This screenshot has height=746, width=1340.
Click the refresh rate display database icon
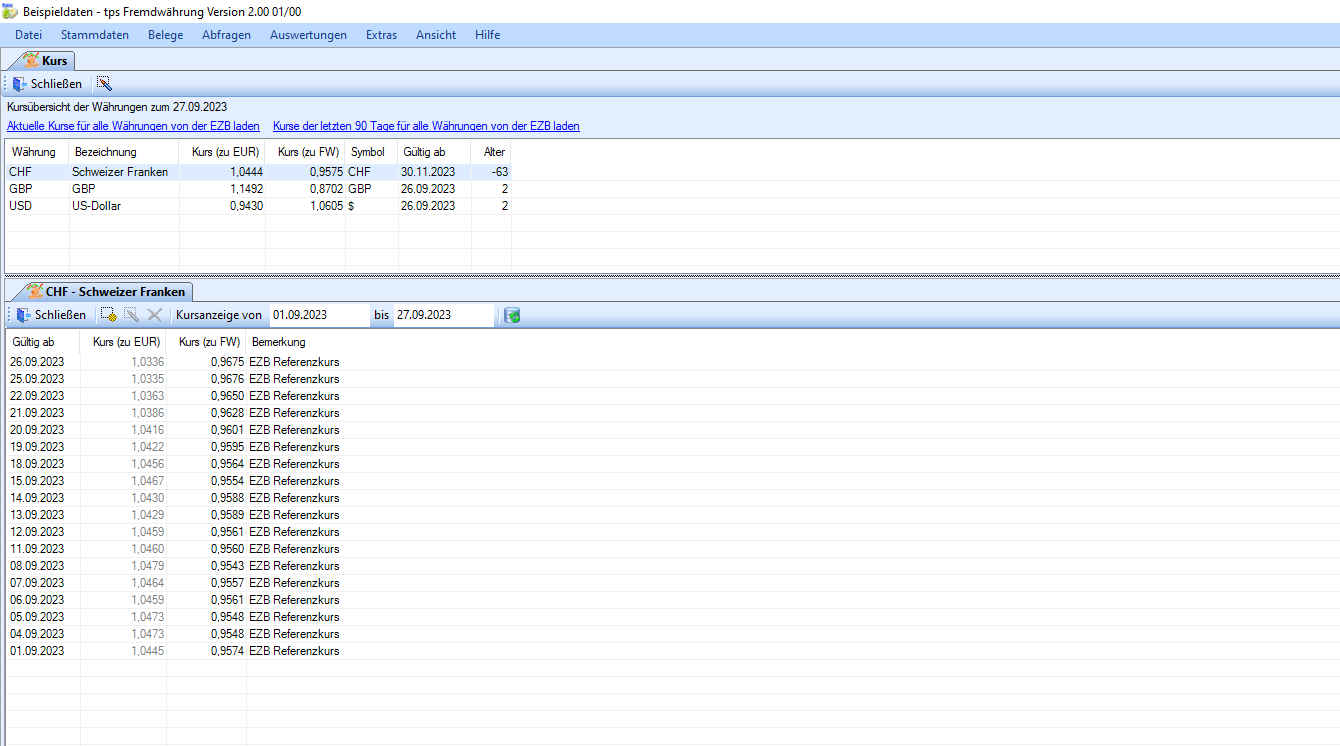[x=512, y=315]
